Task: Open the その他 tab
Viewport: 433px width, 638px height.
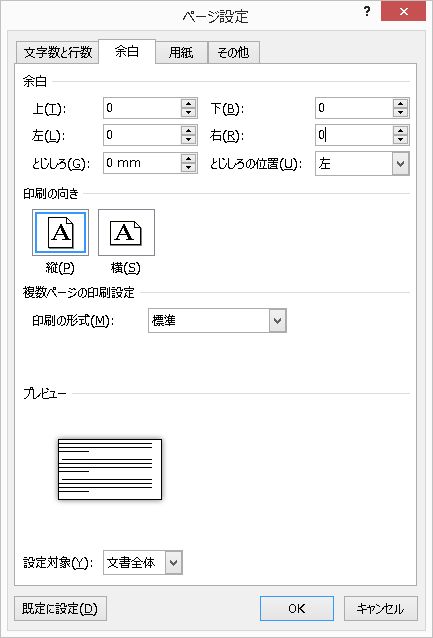Action: (x=234, y=52)
